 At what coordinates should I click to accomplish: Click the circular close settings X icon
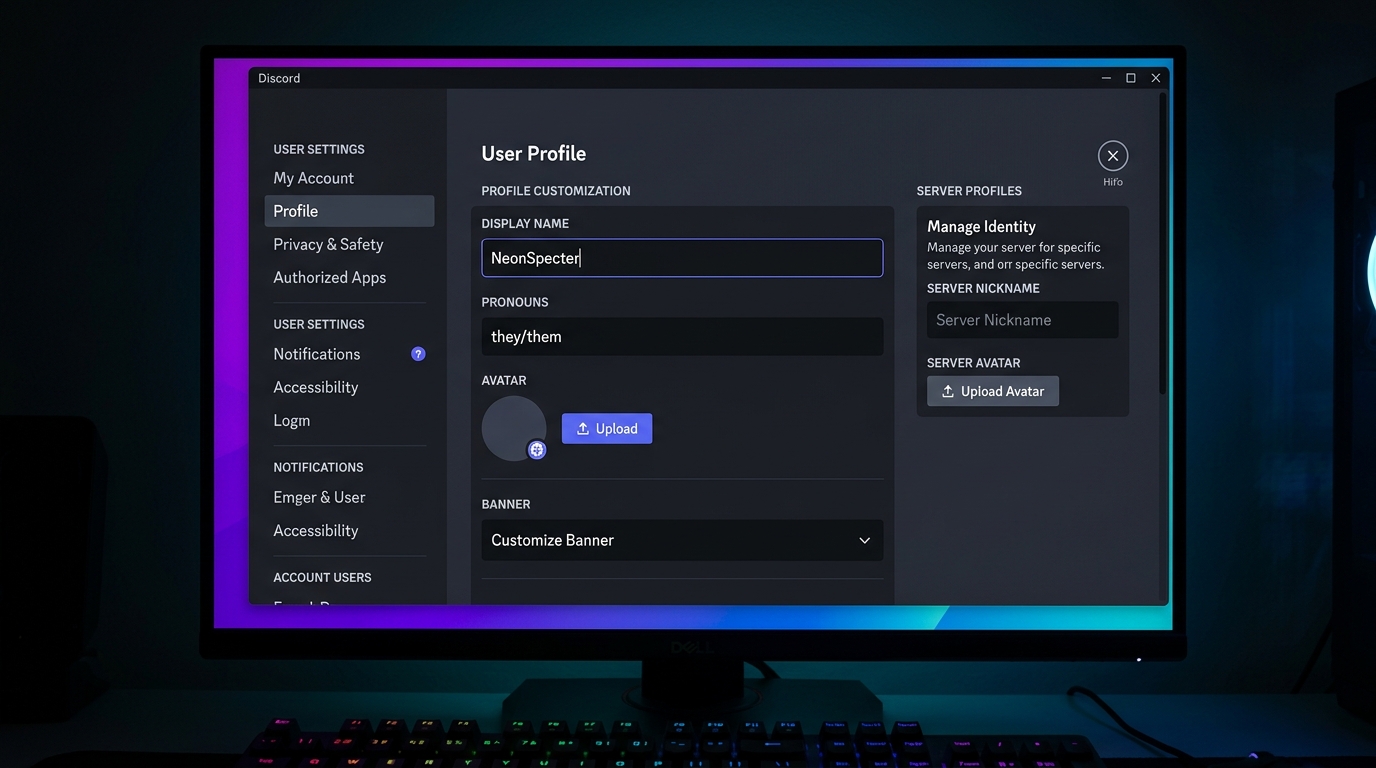click(1113, 156)
